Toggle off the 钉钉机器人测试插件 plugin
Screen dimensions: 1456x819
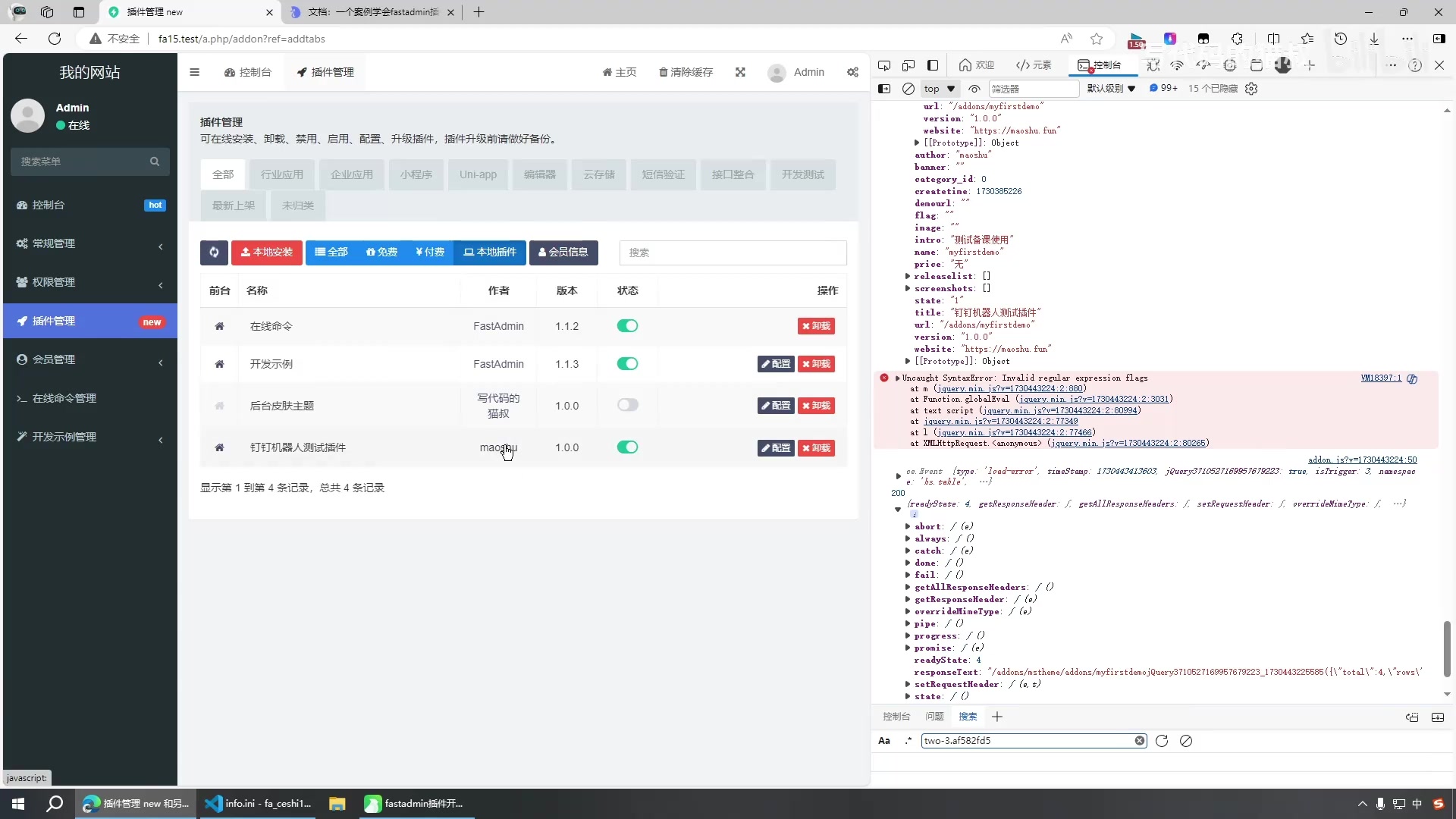click(x=627, y=447)
